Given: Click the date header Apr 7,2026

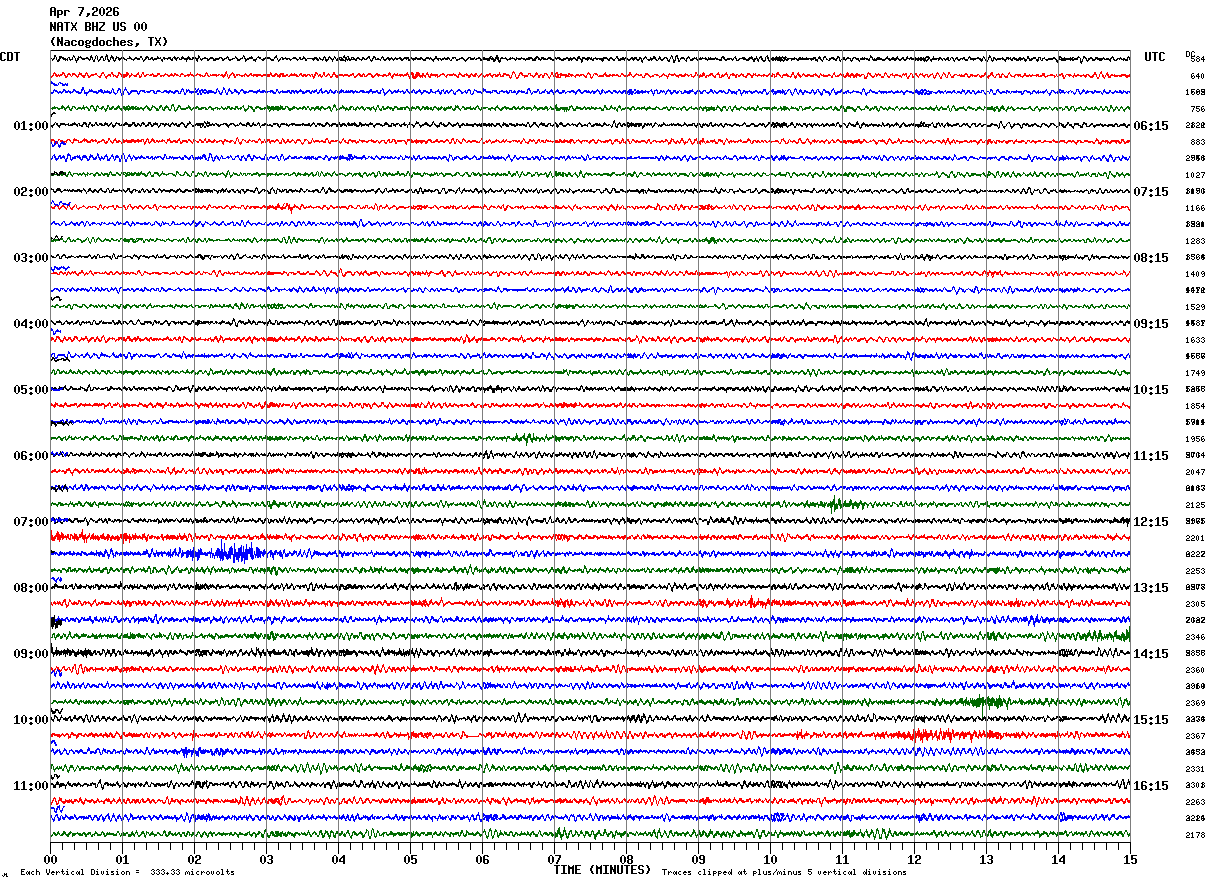Looking at the screenshot, I should pyautogui.click(x=84, y=12).
